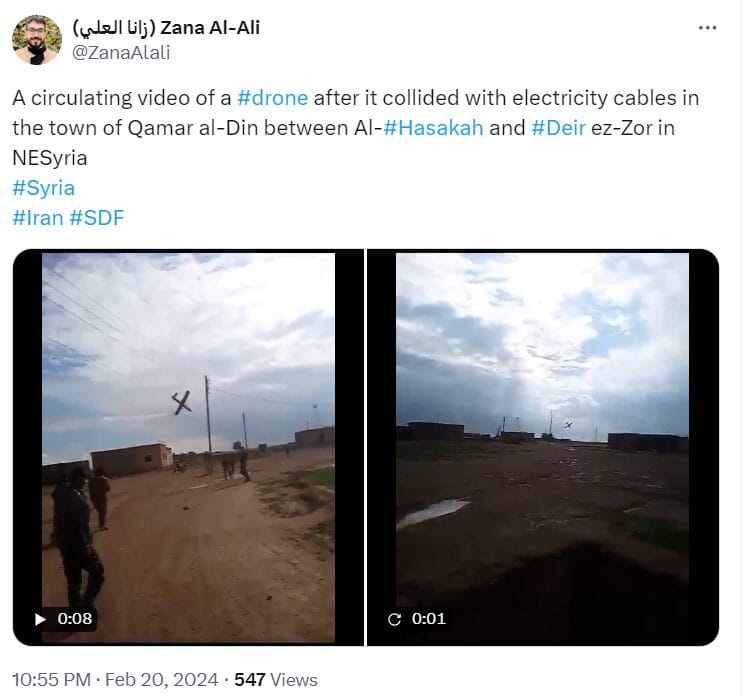745x696 pixels.
Task: Open the @ZanaAlali handle
Action: click(121, 52)
